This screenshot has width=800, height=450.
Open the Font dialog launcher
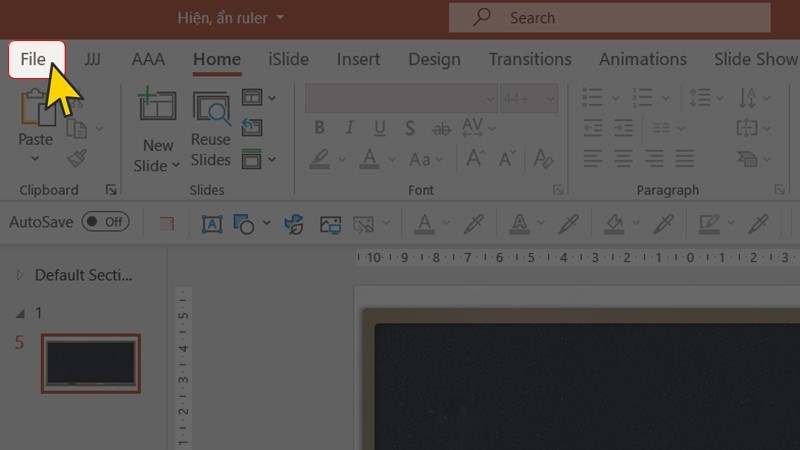[x=558, y=190]
